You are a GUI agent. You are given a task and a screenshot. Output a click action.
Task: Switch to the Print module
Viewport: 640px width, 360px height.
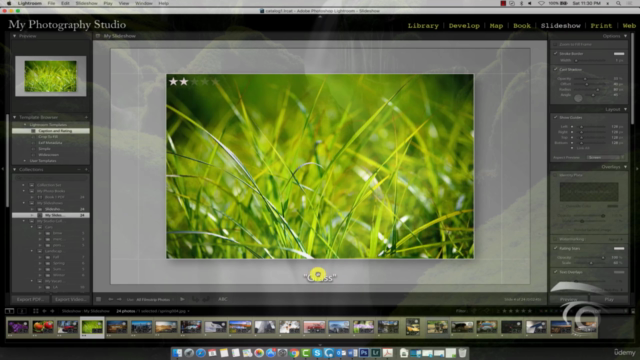(601, 26)
